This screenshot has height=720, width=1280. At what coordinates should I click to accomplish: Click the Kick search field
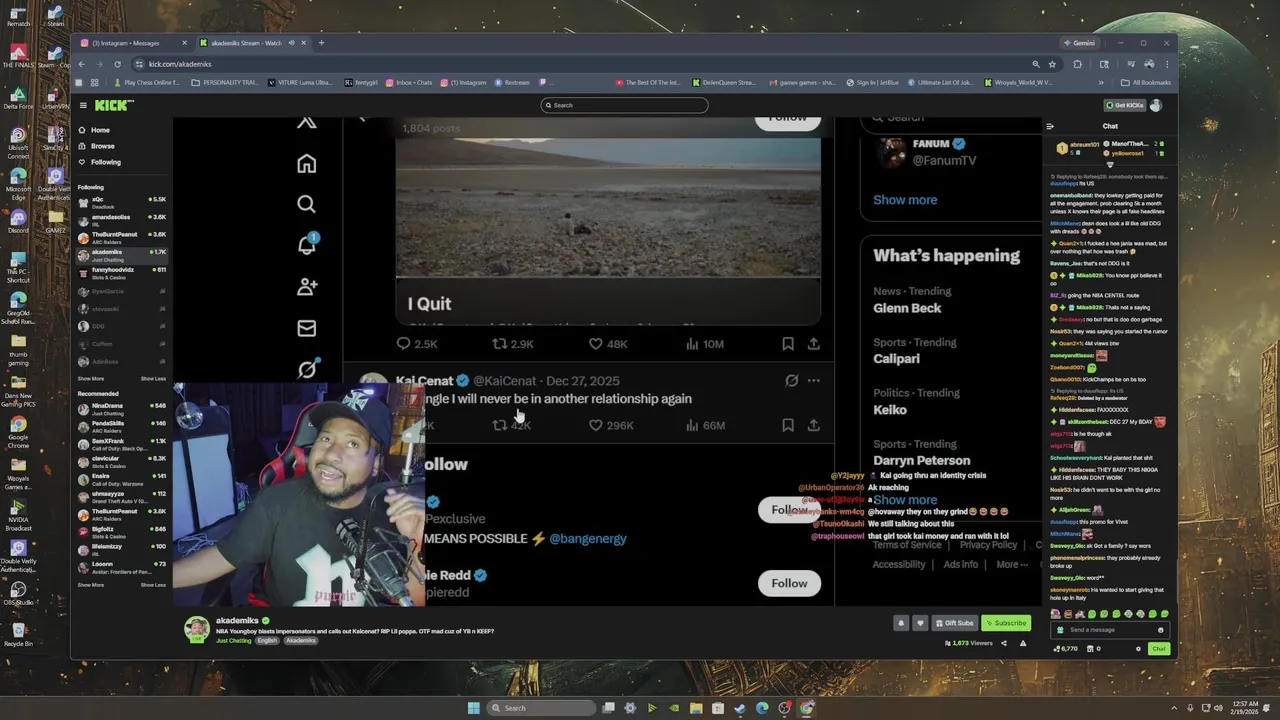(x=625, y=105)
